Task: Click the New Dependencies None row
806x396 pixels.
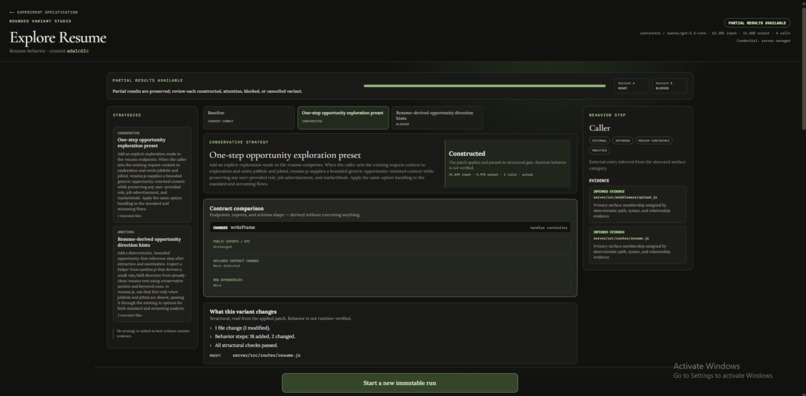Action: tap(390, 282)
